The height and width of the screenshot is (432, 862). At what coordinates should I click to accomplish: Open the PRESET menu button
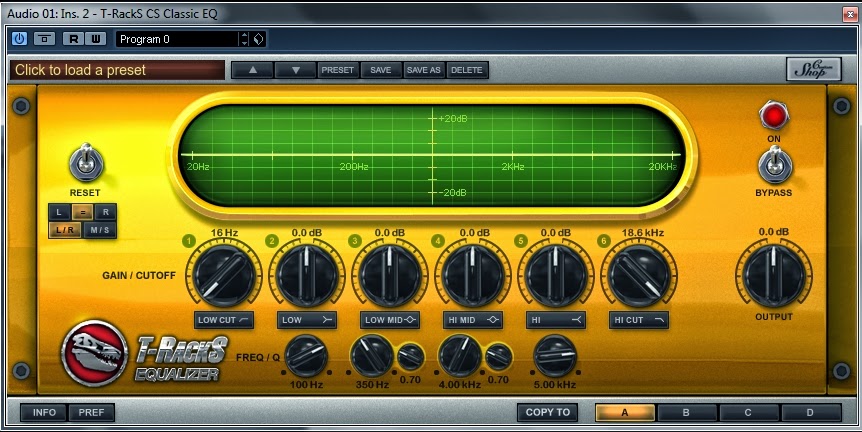338,70
